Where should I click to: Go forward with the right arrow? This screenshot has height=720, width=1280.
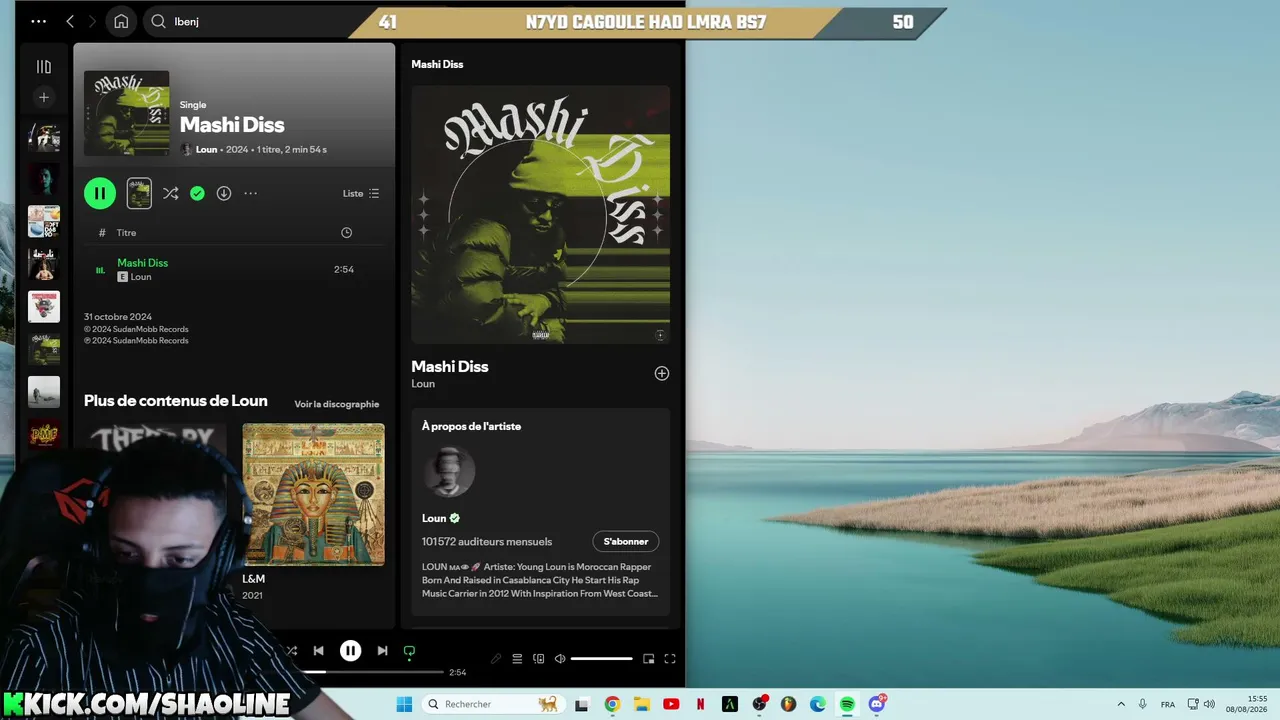(92, 21)
